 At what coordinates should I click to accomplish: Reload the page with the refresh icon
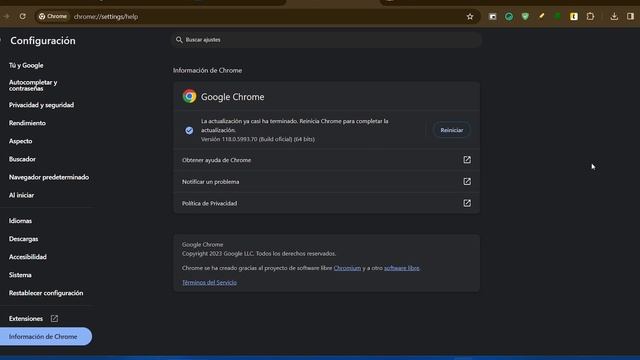pyautogui.click(x=22, y=16)
